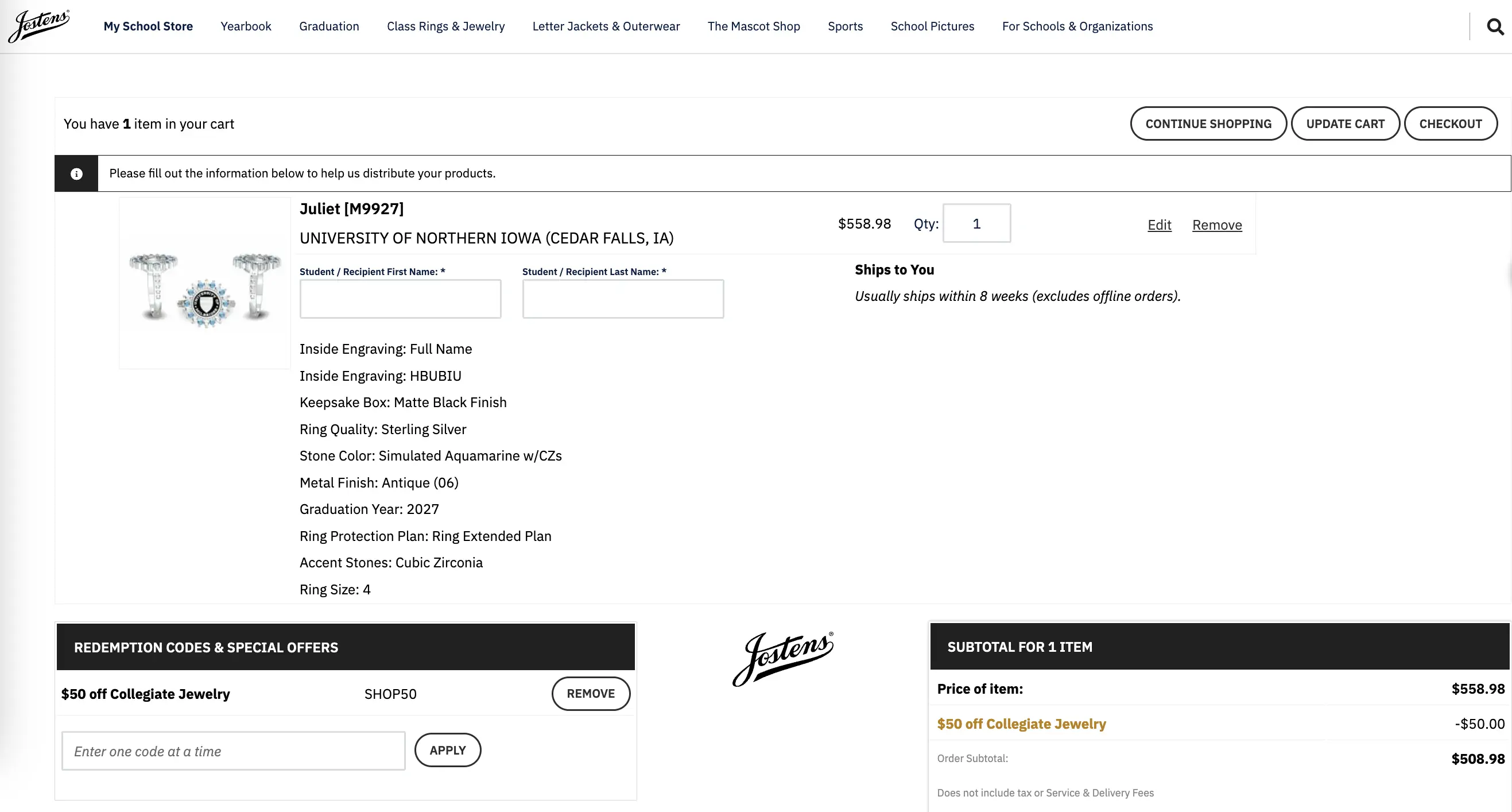Open the search icon
Image resolution: width=1512 pixels, height=812 pixels.
pos(1494,26)
